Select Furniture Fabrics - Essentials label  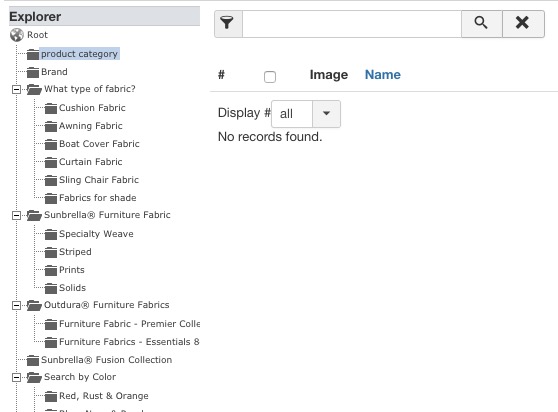pyautogui.click(x=129, y=342)
